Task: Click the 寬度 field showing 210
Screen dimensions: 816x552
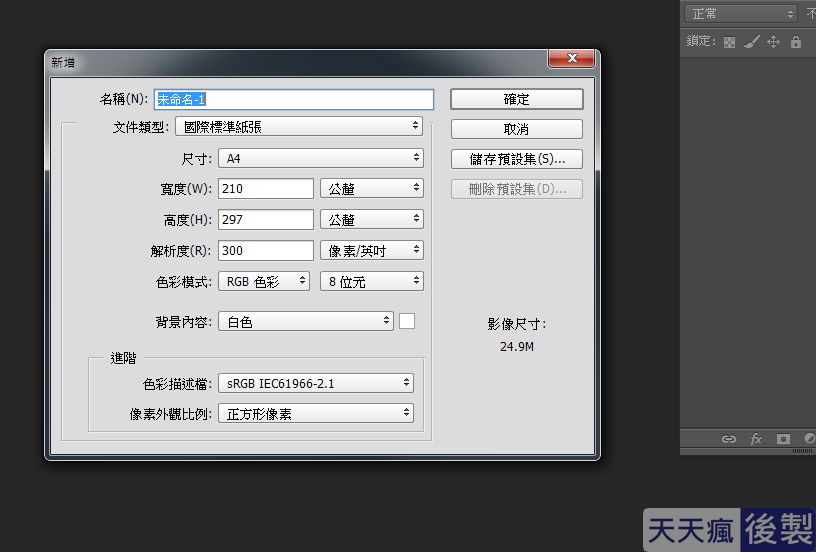Action: (266, 188)
